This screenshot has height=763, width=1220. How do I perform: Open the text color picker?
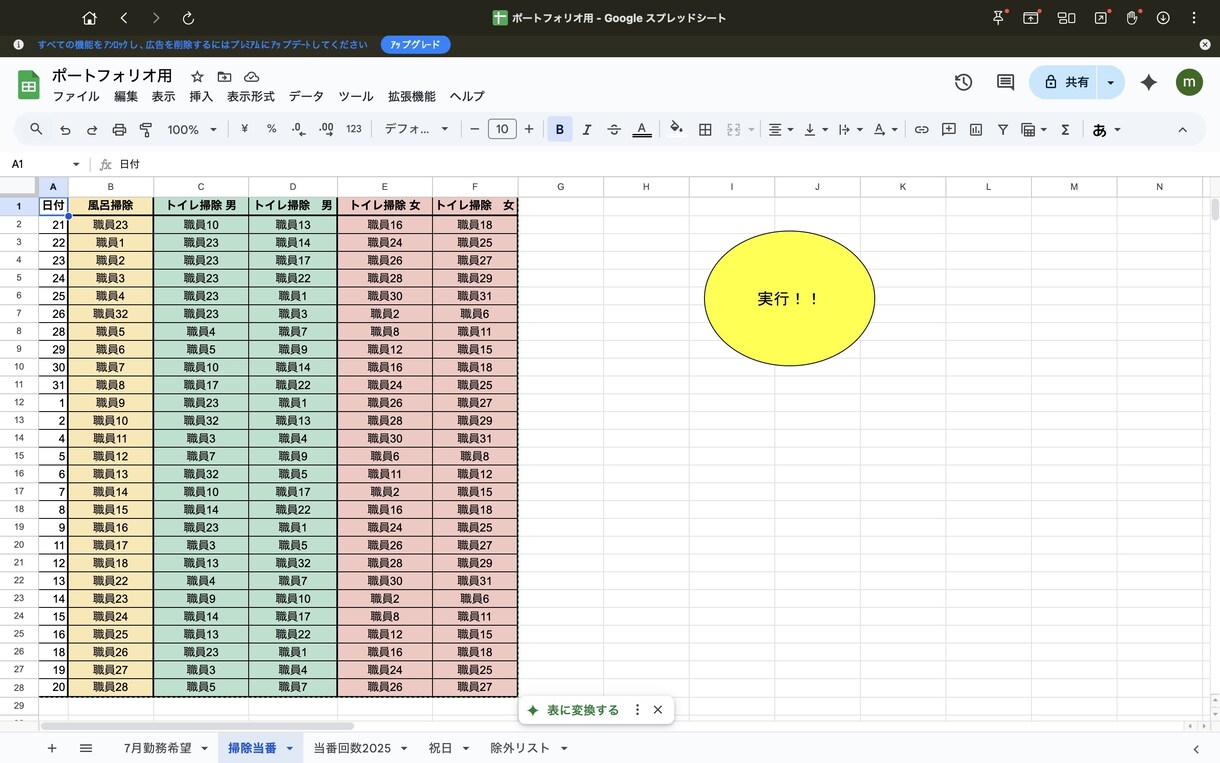click(x=642, y=129)
